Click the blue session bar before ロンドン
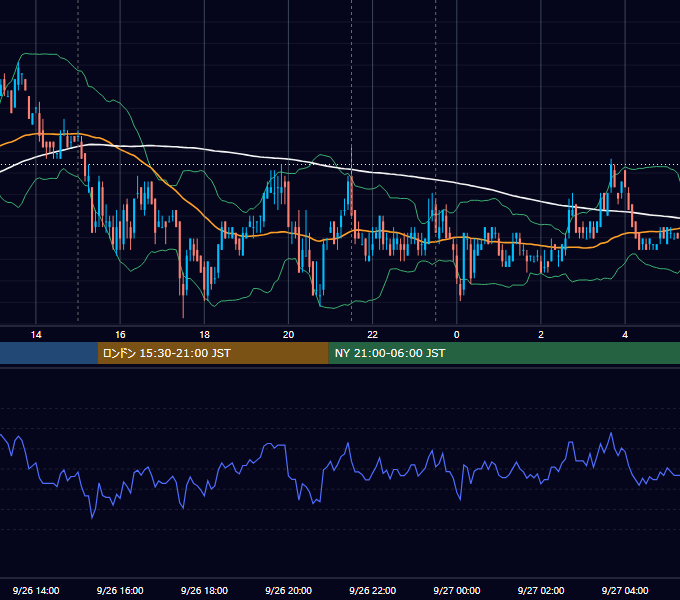This screenshot has height=600, width=680. [x=49, y=353]
